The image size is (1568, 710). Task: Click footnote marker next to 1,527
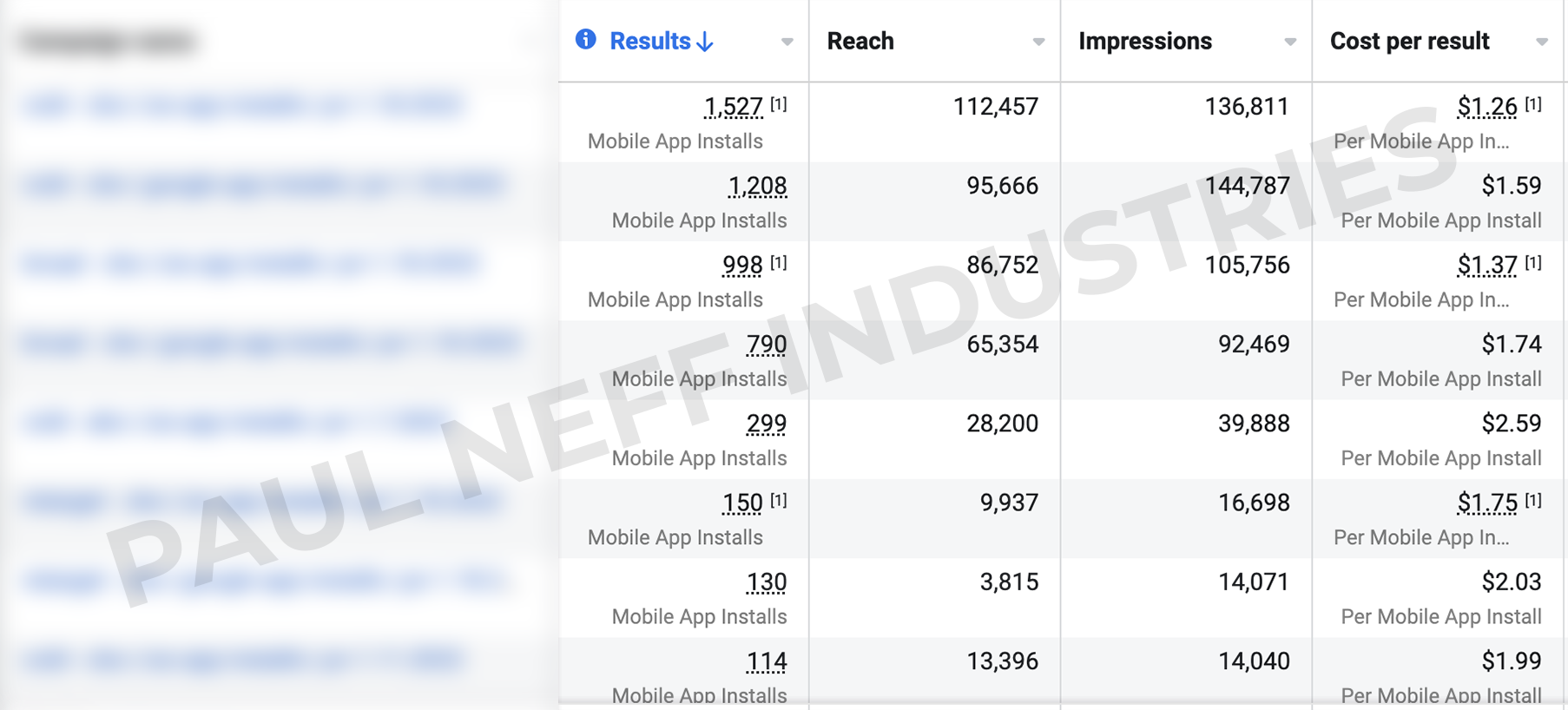pyautogui.click(x=779, y=104)
